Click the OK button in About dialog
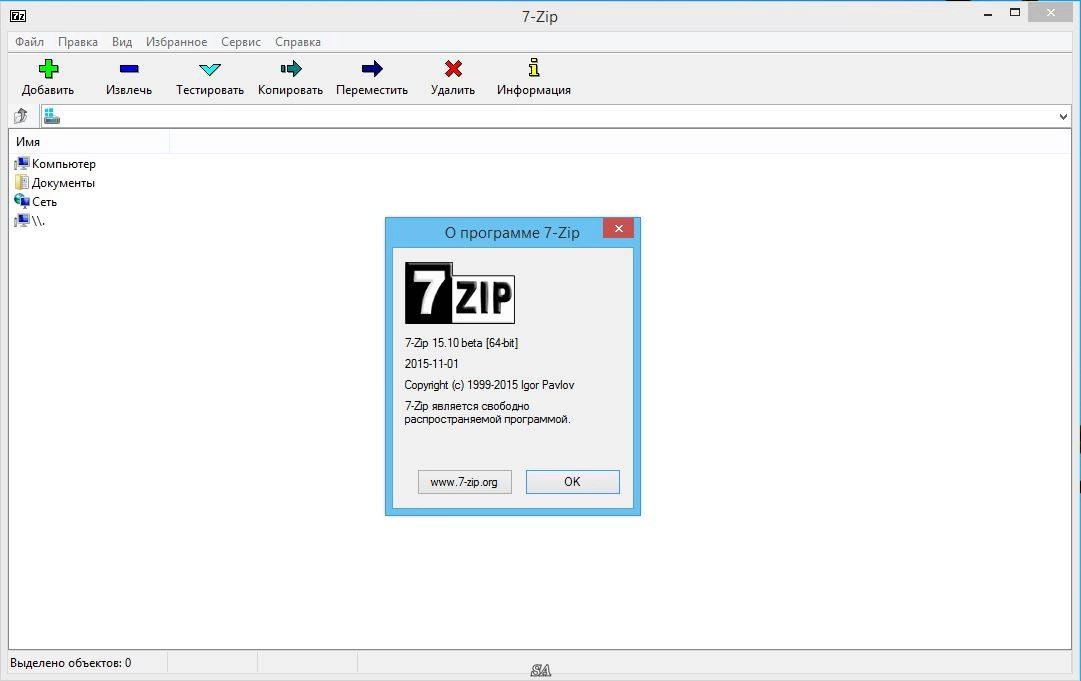Screen dimensions: 1081x681 point(572,482)
